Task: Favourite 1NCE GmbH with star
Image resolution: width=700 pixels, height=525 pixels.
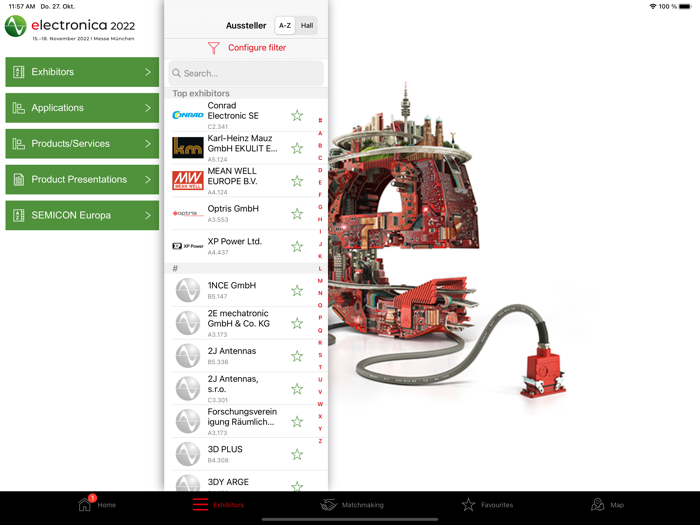Action: pyautogui.click(x=297, y=291)
